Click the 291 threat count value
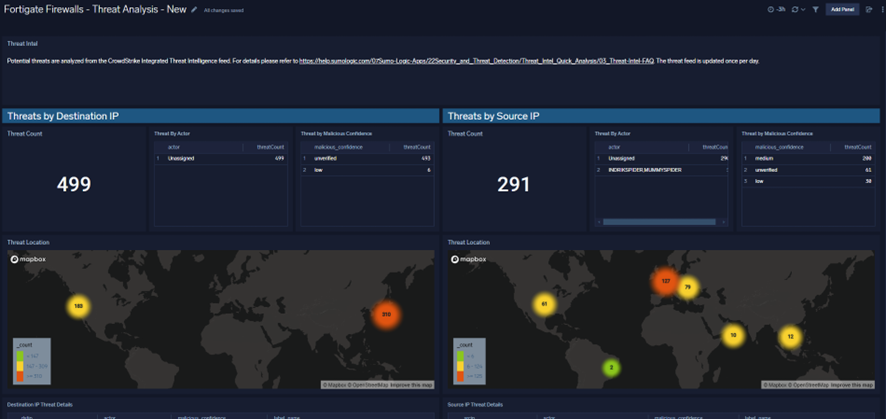 click(x=514, y=184)
